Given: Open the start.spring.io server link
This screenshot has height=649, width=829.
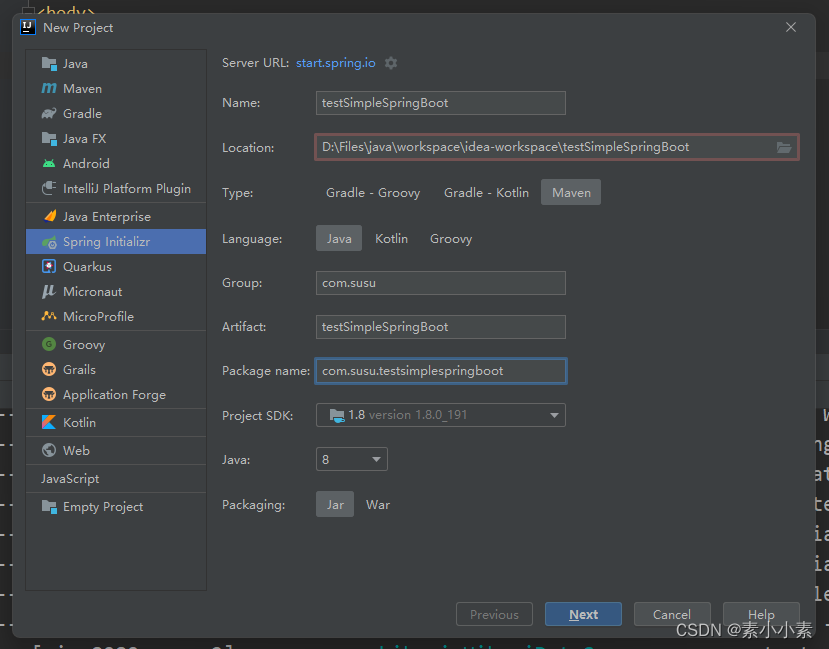Looking at the screenshot, I should [x=336, y=63].
